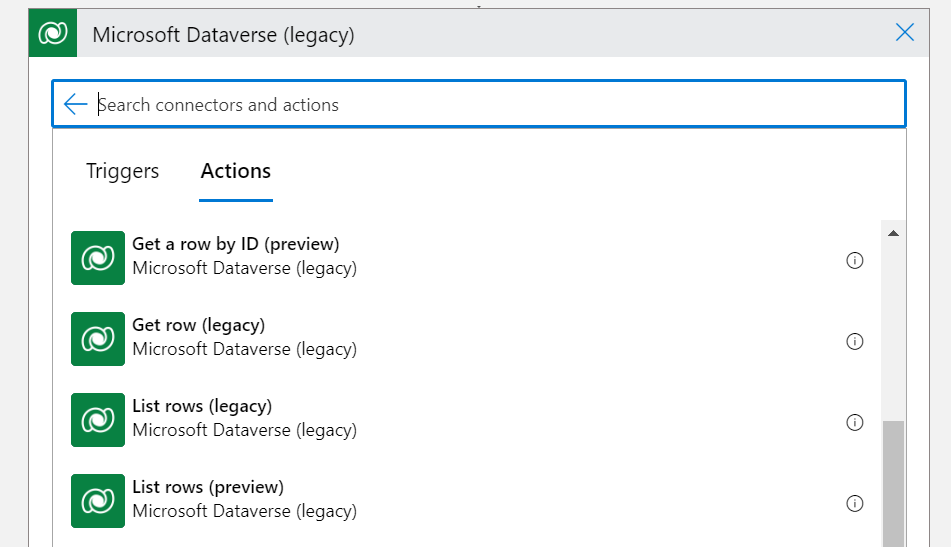Show info for Get a row by ID

[x=855, y=260]
